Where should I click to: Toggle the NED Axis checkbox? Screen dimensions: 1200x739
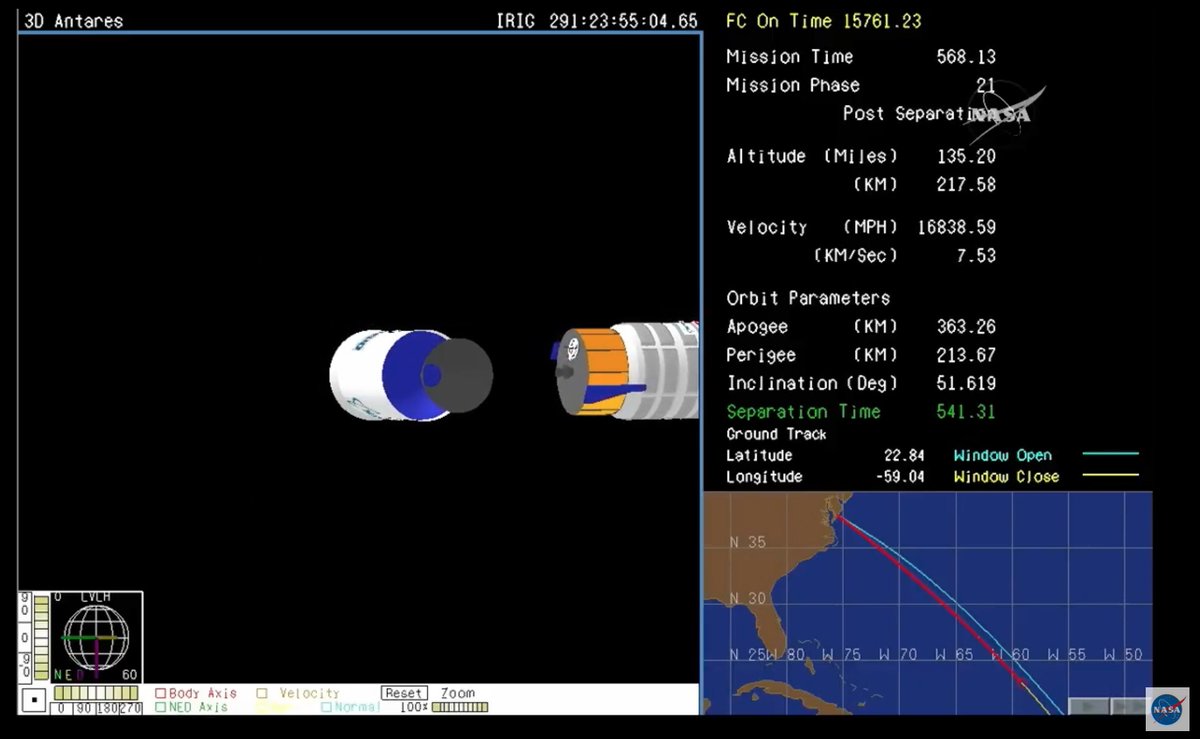160,707
